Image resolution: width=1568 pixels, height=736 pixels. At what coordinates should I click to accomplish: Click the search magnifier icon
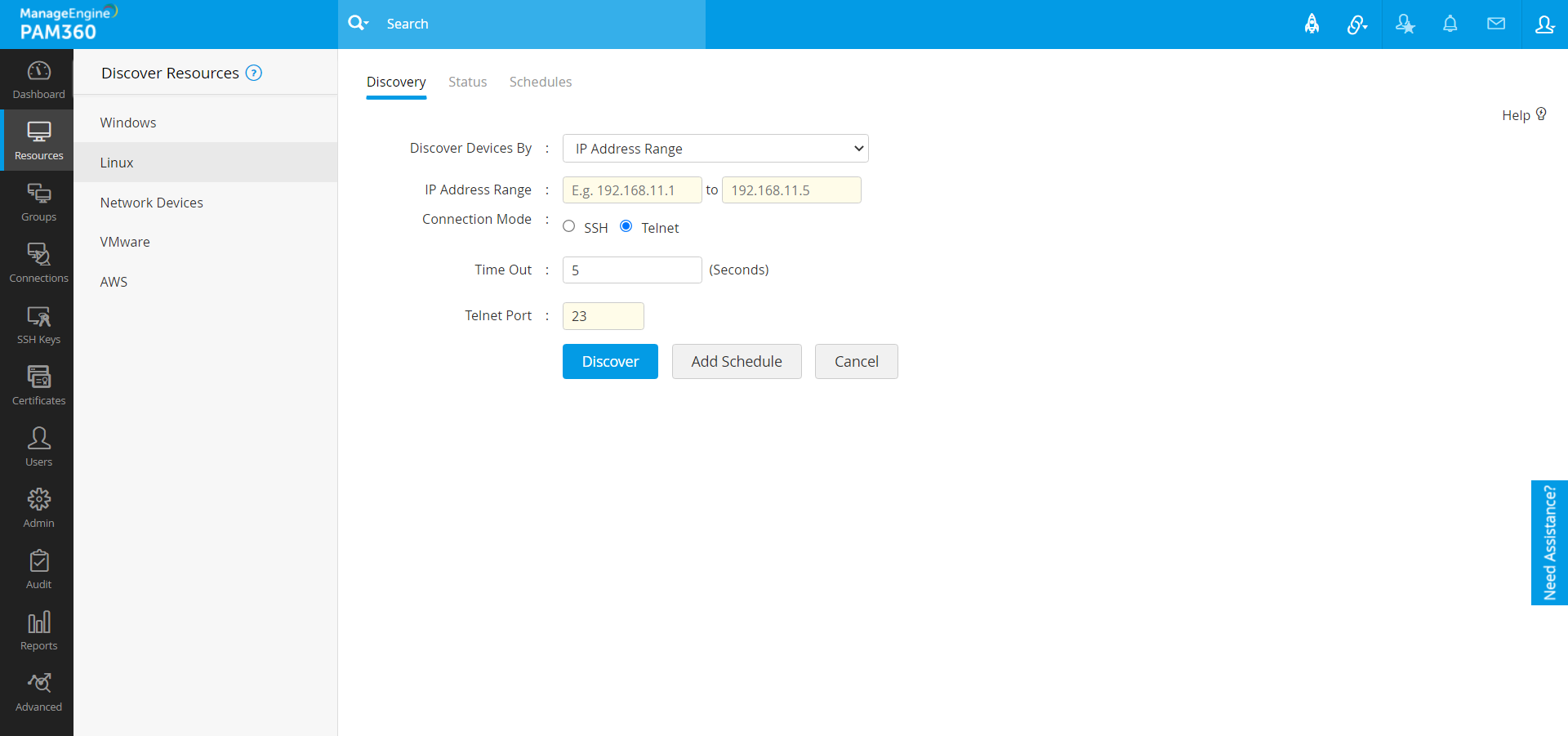358,23
